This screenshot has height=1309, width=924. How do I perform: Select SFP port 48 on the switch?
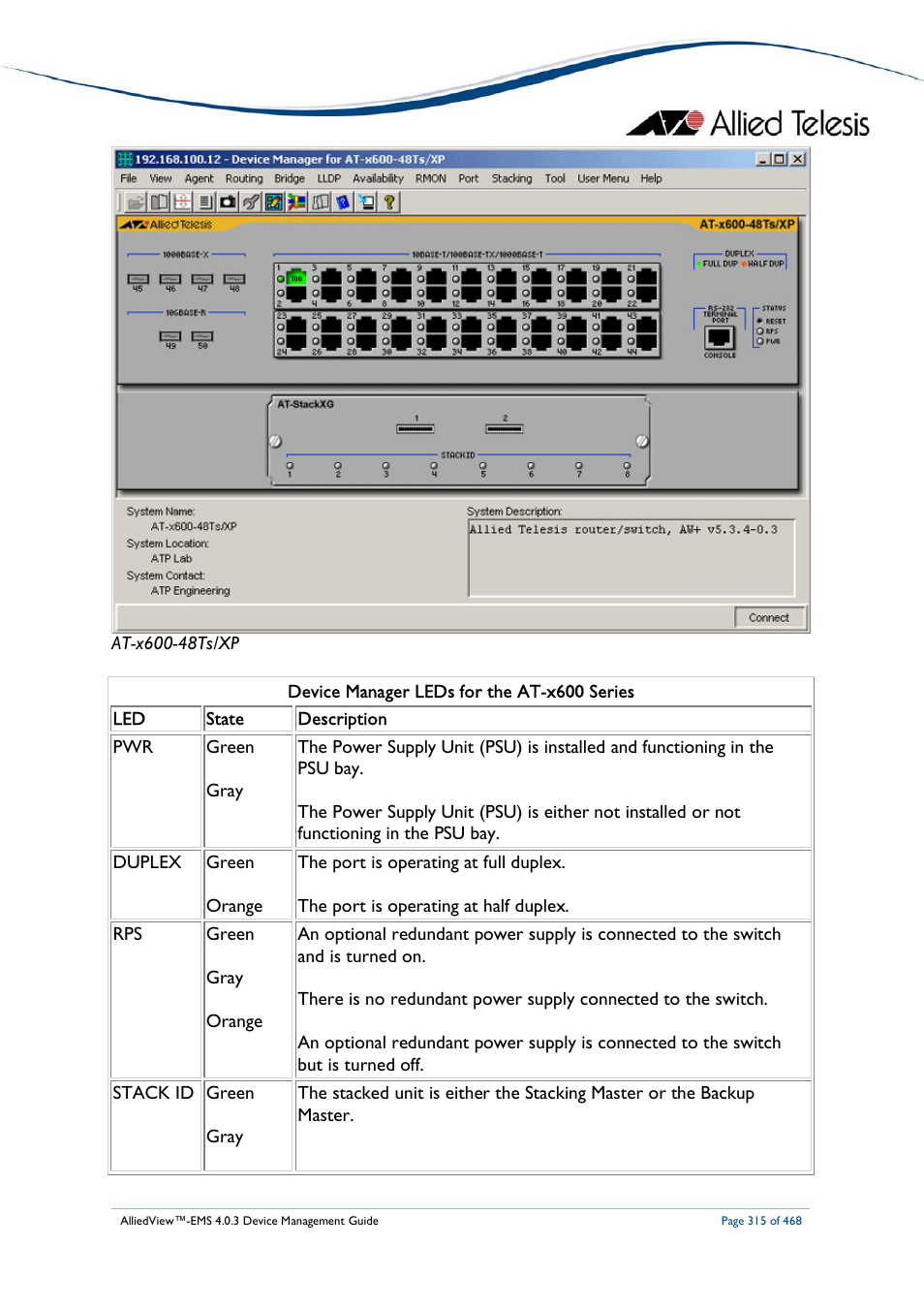pyautogui.click(x=234, y=279)
